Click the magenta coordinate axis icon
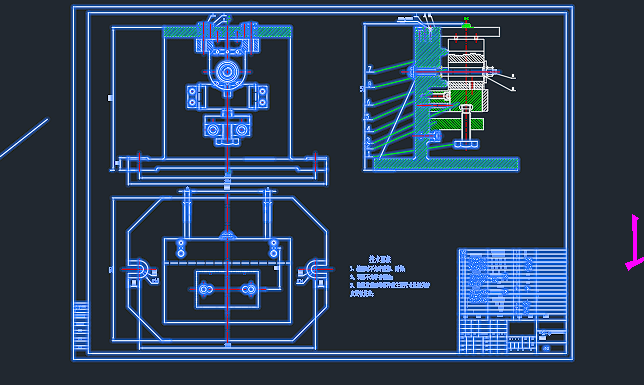 (x=635, y=242)
